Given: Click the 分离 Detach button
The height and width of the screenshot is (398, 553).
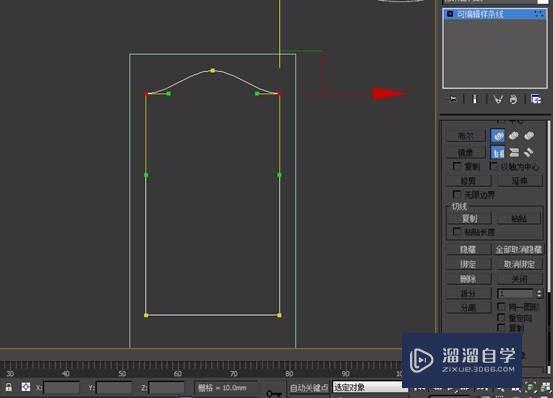Looking at the screenshot, I should [x=468, y=308].
